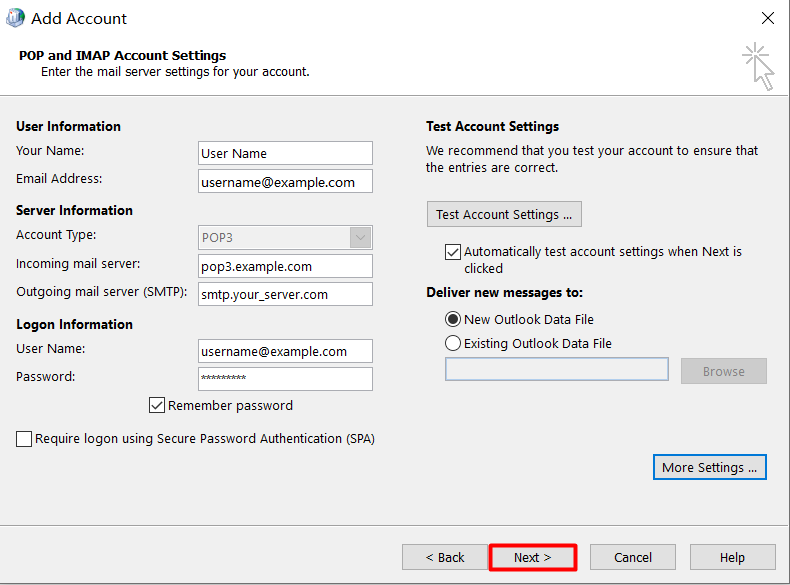Click the cursor wizard icon at top right
Screen dimensions: 790x585
click(759, 66)
